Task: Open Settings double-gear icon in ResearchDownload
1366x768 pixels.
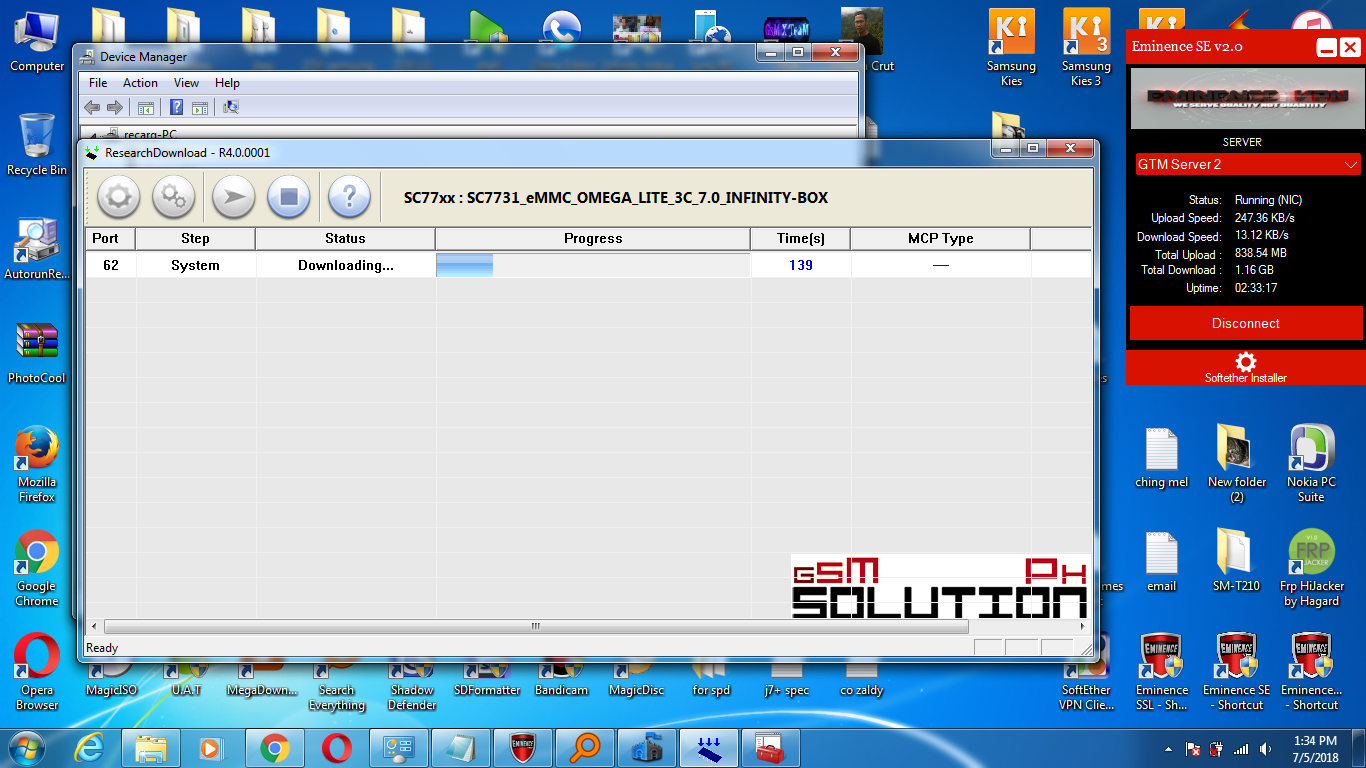Action: [174, 197]
